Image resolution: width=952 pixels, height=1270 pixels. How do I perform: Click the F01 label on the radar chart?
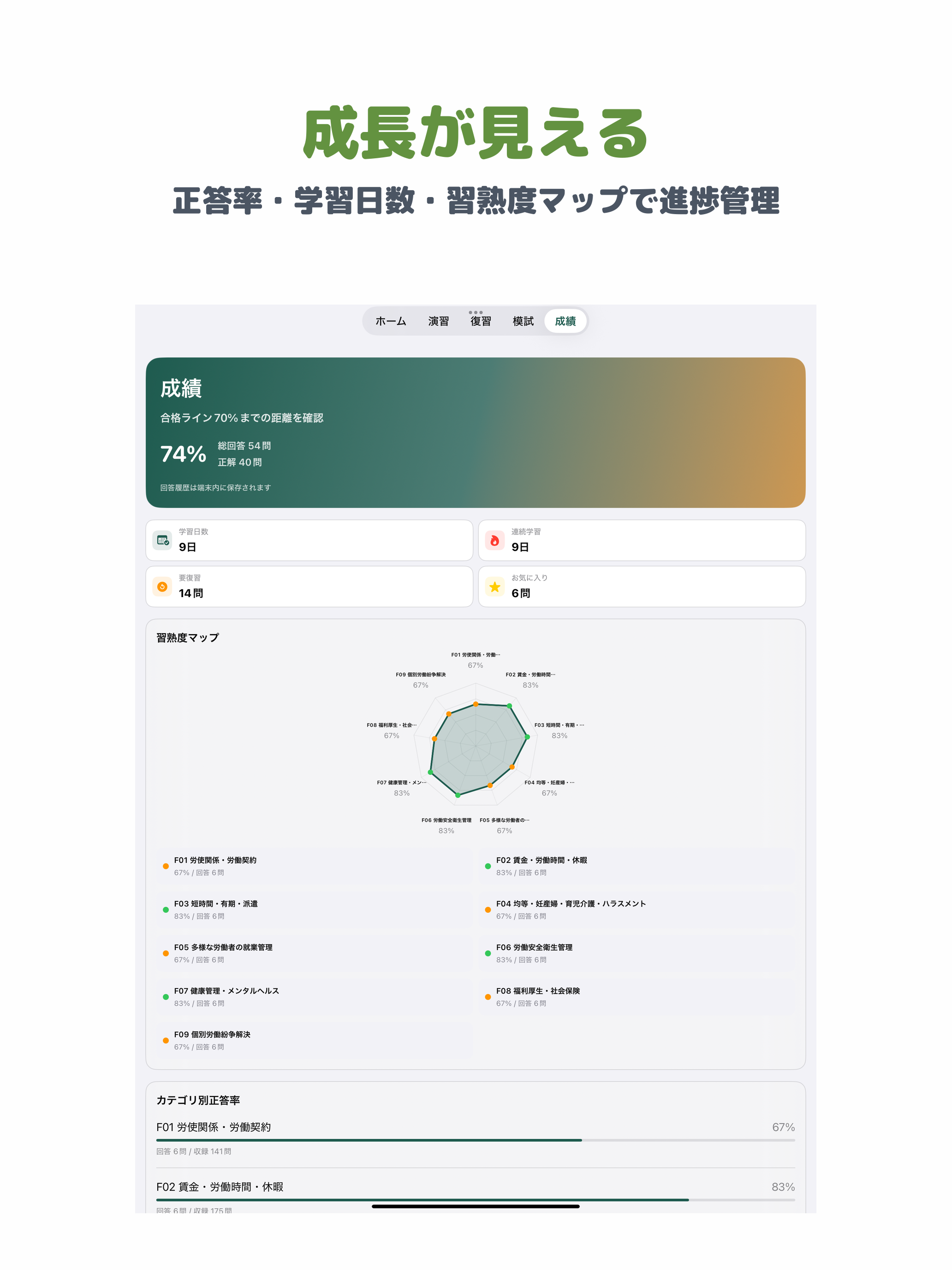pyautogui.click(x=475, y=654)
